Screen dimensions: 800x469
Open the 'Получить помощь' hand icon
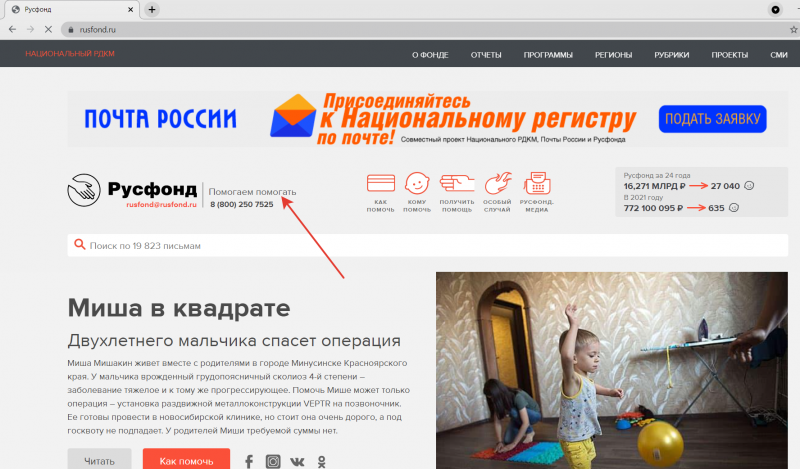(x=457, y=183)
